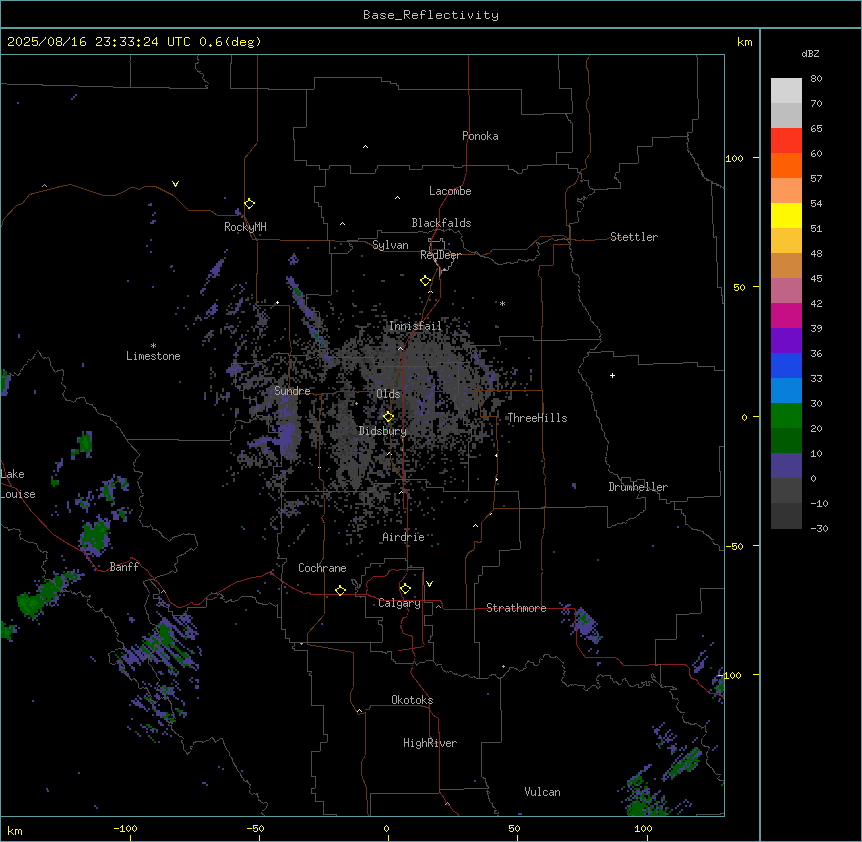This screenshot has height=842, width=862.
Task: Select the HighRiver label
Action: point(430,743)
